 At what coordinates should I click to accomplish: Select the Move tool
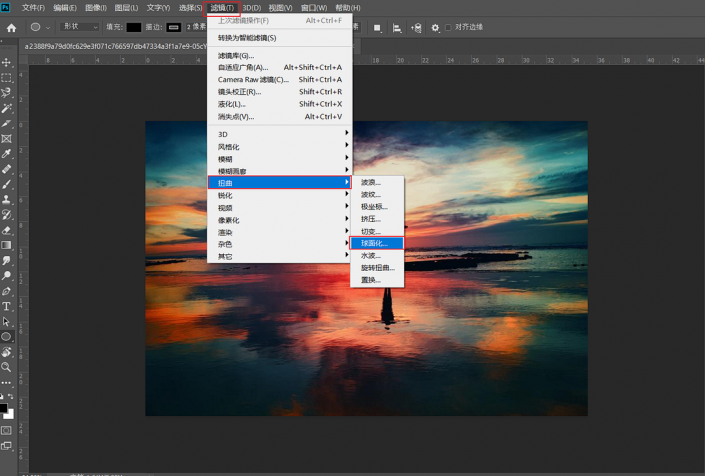[x=6, y=63]
